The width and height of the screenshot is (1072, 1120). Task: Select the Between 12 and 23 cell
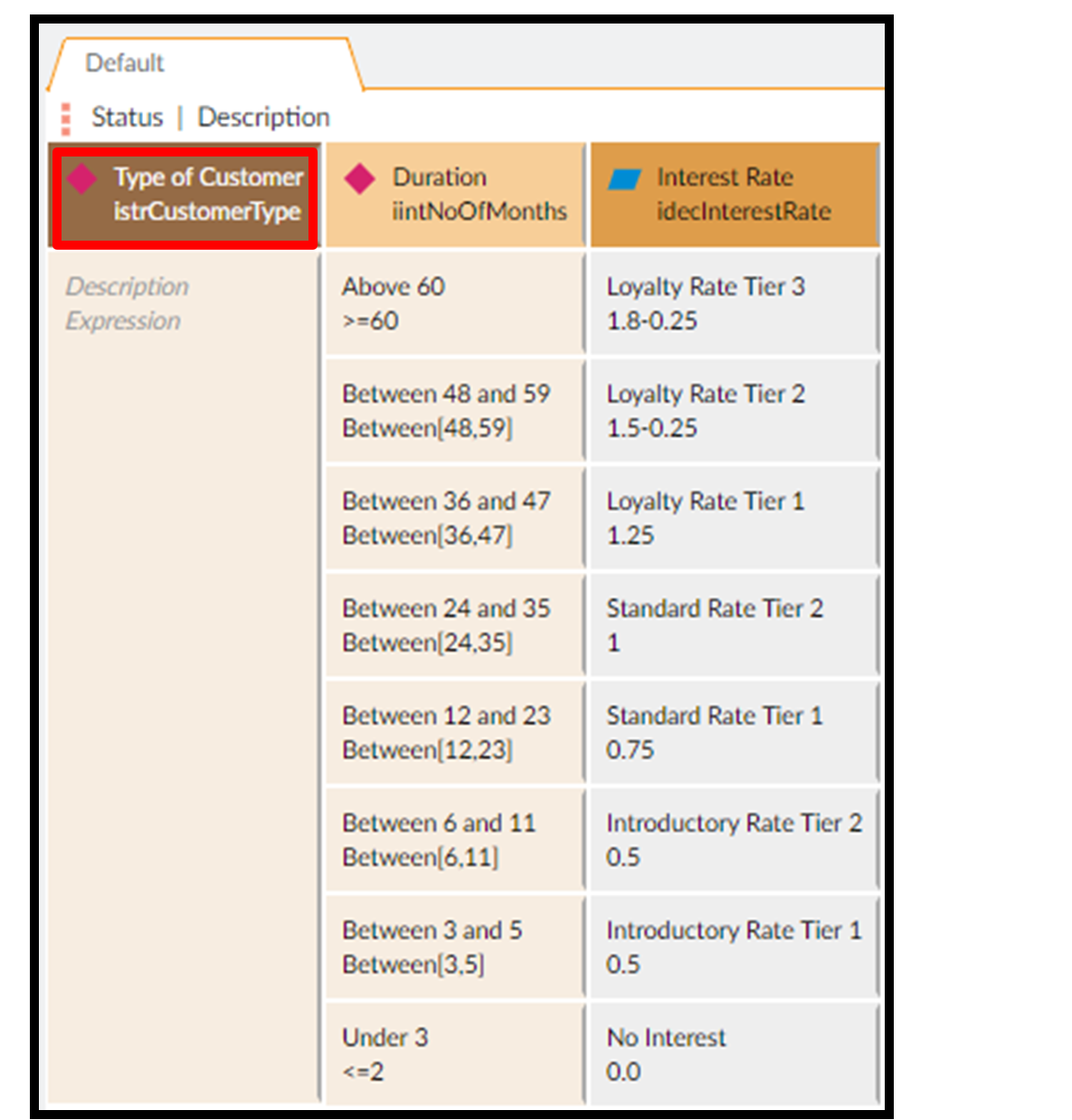(x=455, y=734)
